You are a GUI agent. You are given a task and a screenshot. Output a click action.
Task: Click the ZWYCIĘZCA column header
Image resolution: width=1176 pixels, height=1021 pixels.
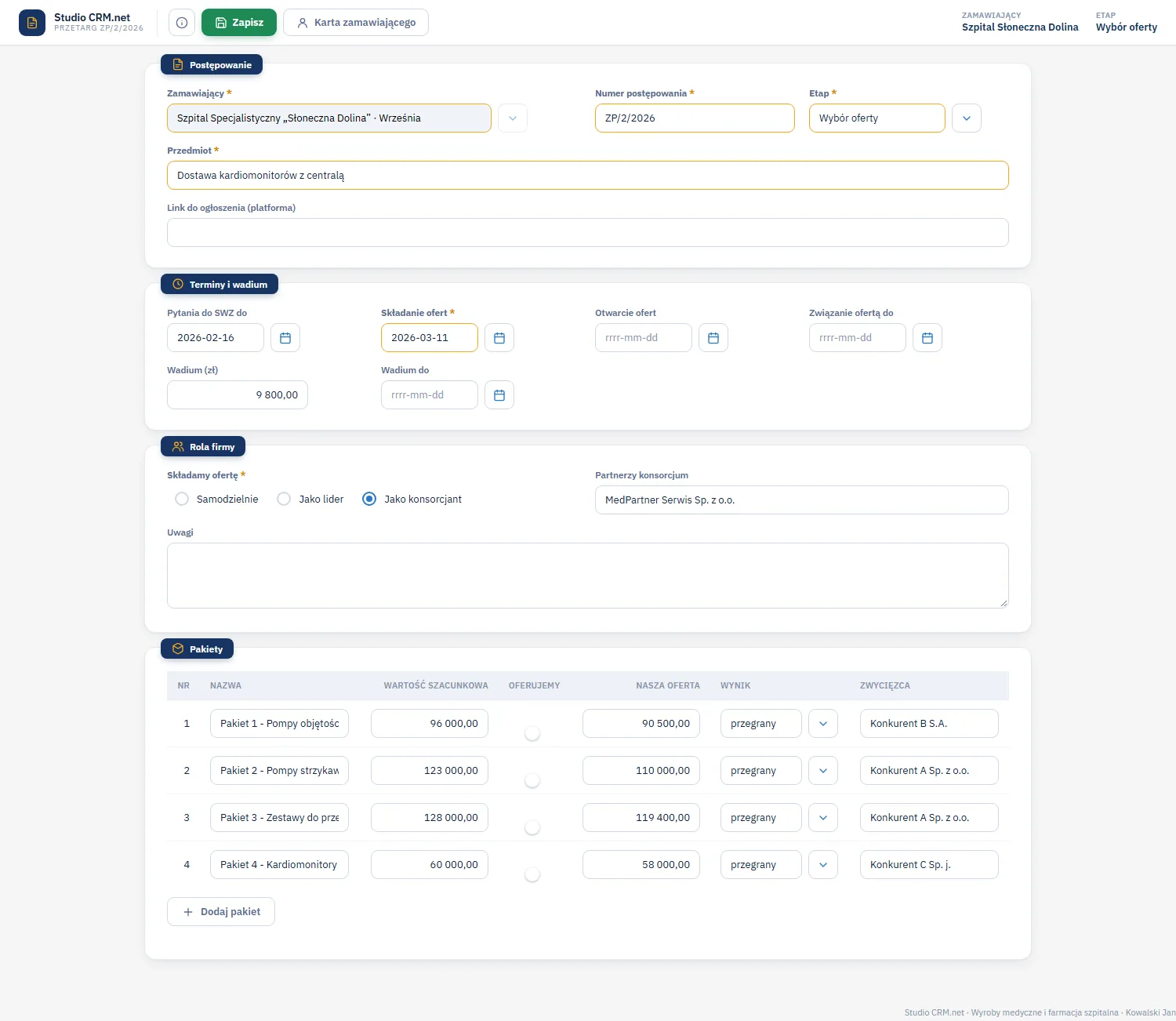885,686
